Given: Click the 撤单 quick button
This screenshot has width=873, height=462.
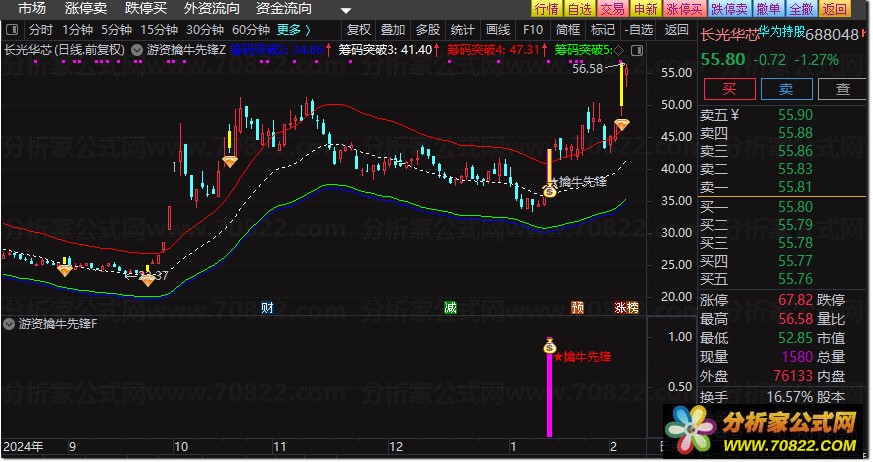Looking at the screenshot, I should [x=768, y=9].
